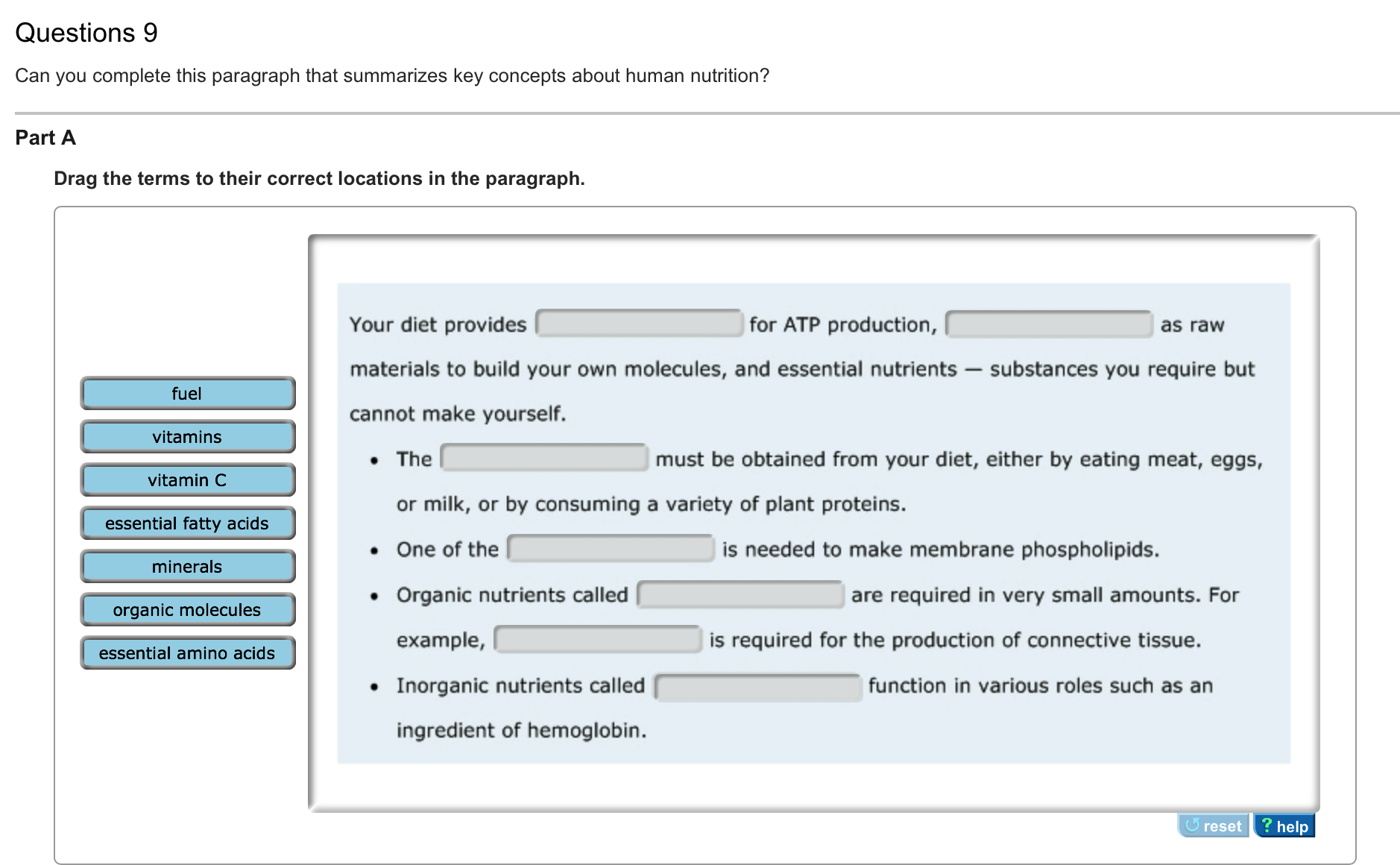Click the blank after 'One of the'
Viewport: 1400px width, 865px height.
tap(611, 549)
